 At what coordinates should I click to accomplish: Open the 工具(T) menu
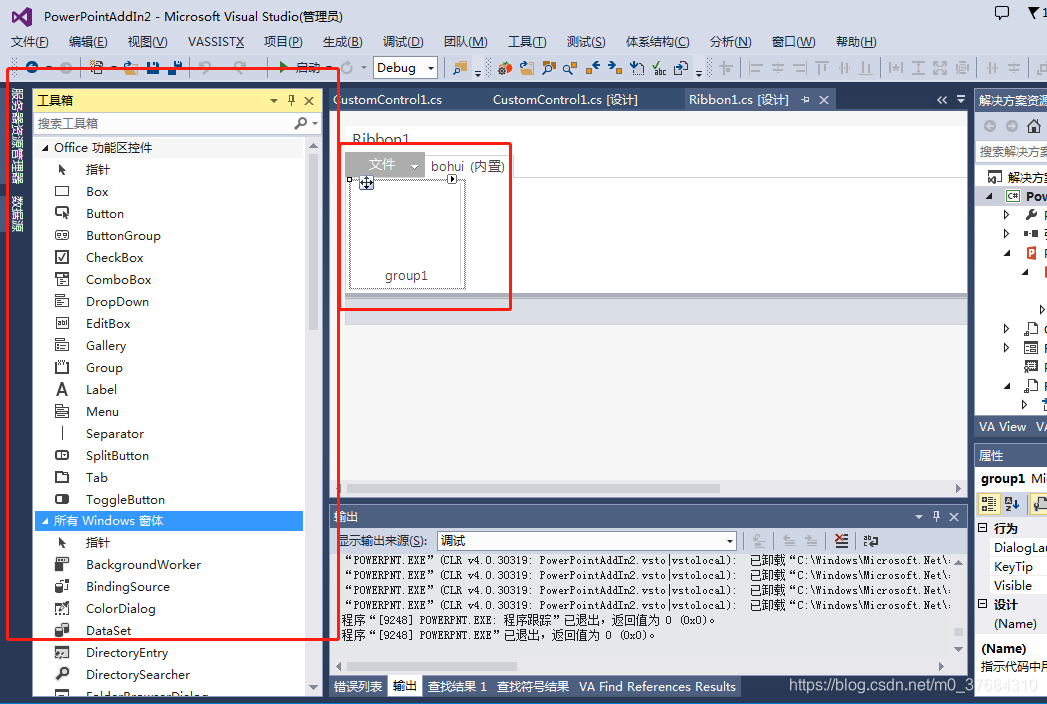click(x=527, y=41)
